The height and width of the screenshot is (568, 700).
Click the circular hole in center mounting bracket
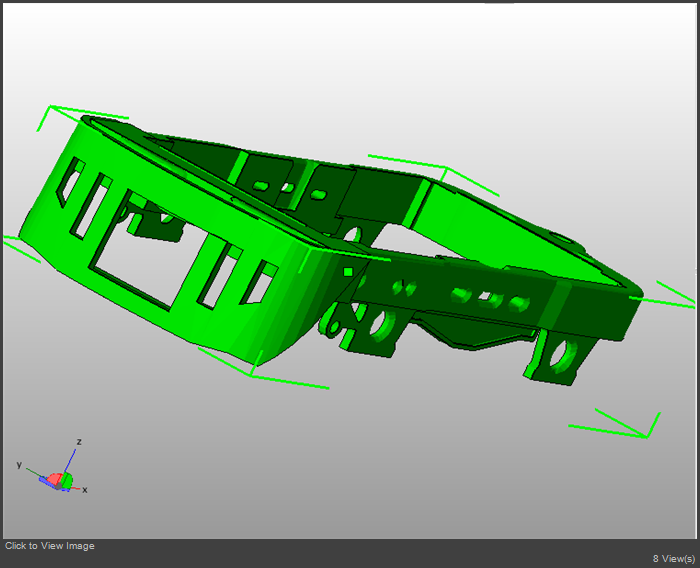378,324
